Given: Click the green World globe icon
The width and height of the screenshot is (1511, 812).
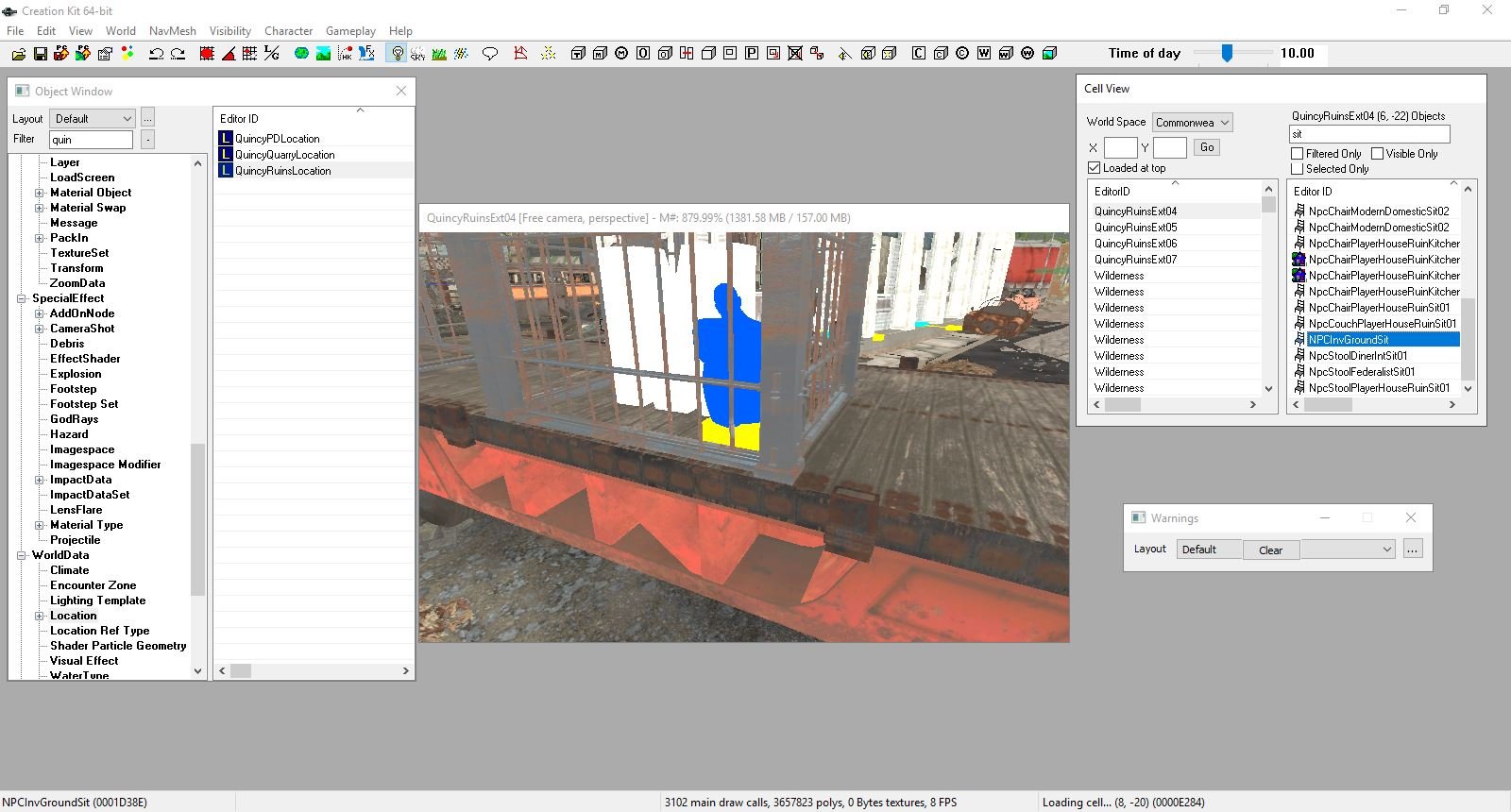Looking at the screenshot, I should 301,54.
